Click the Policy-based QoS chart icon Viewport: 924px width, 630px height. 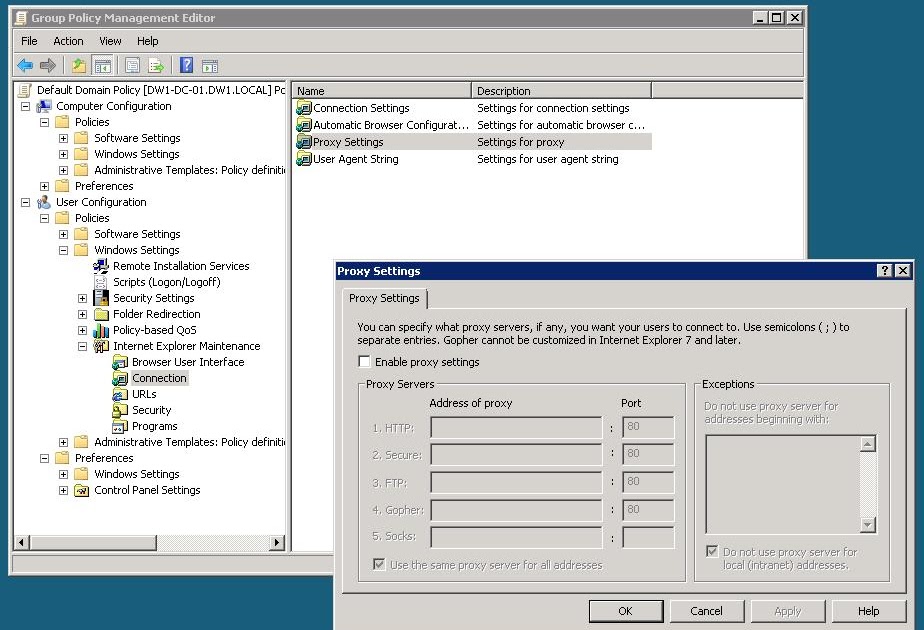101,330
